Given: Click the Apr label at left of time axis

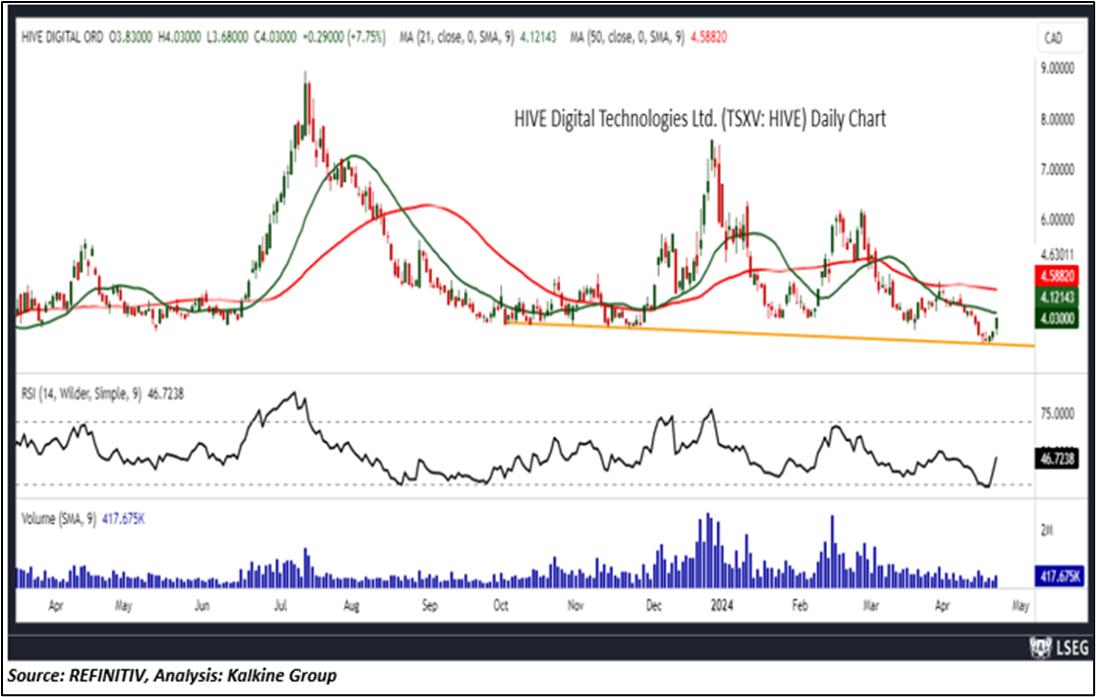Looking at the screenshot, I should [x=56, y=605].
